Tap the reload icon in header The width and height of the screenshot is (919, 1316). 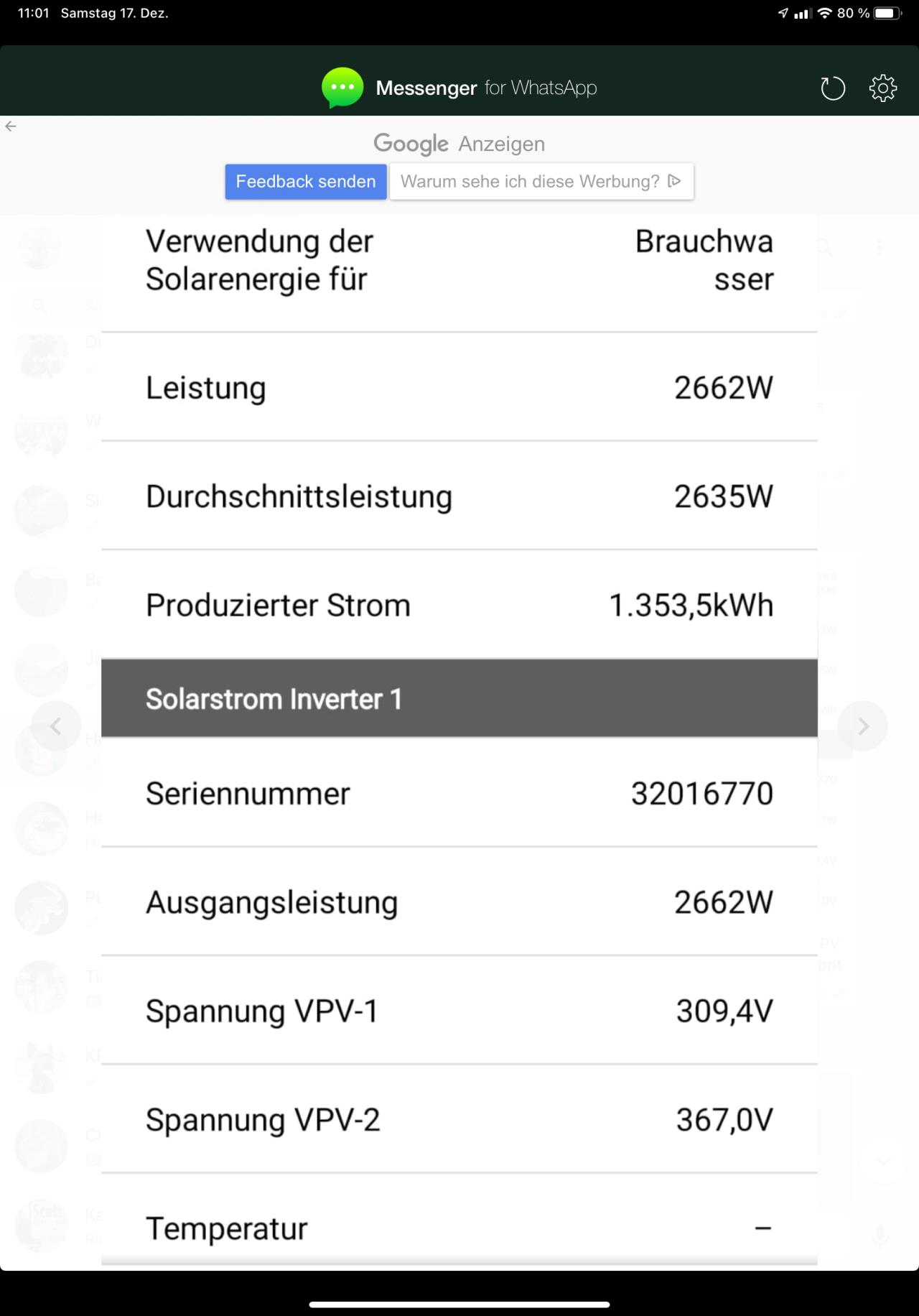point(833,88)
